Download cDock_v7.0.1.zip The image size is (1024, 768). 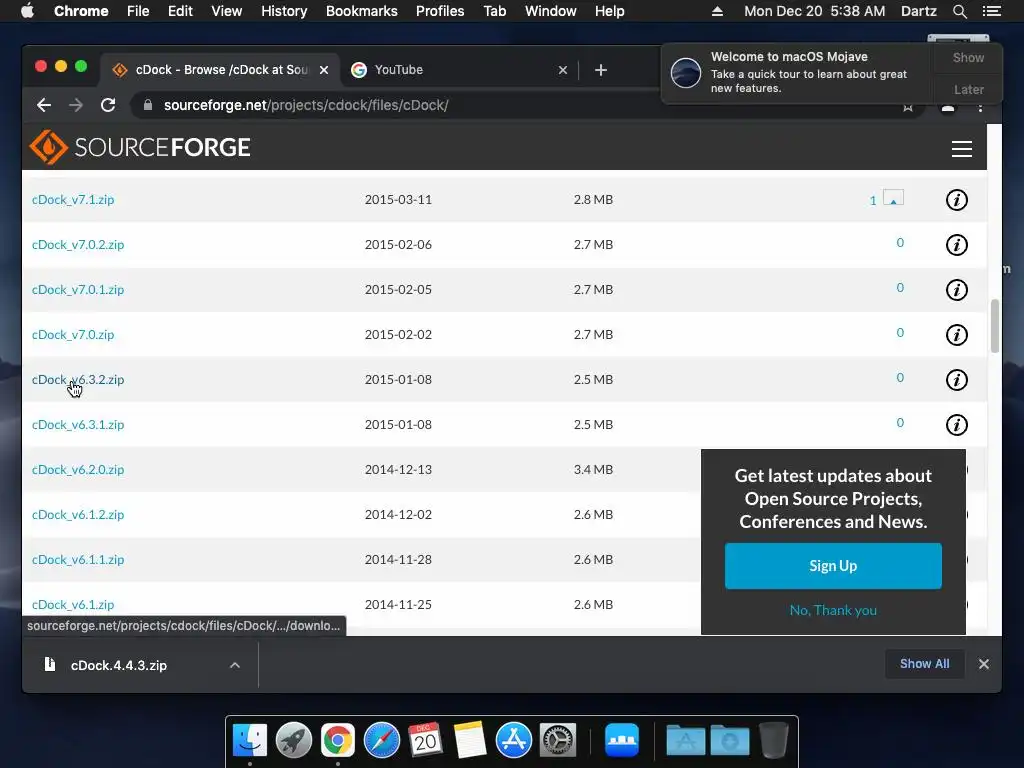point(78,290)
